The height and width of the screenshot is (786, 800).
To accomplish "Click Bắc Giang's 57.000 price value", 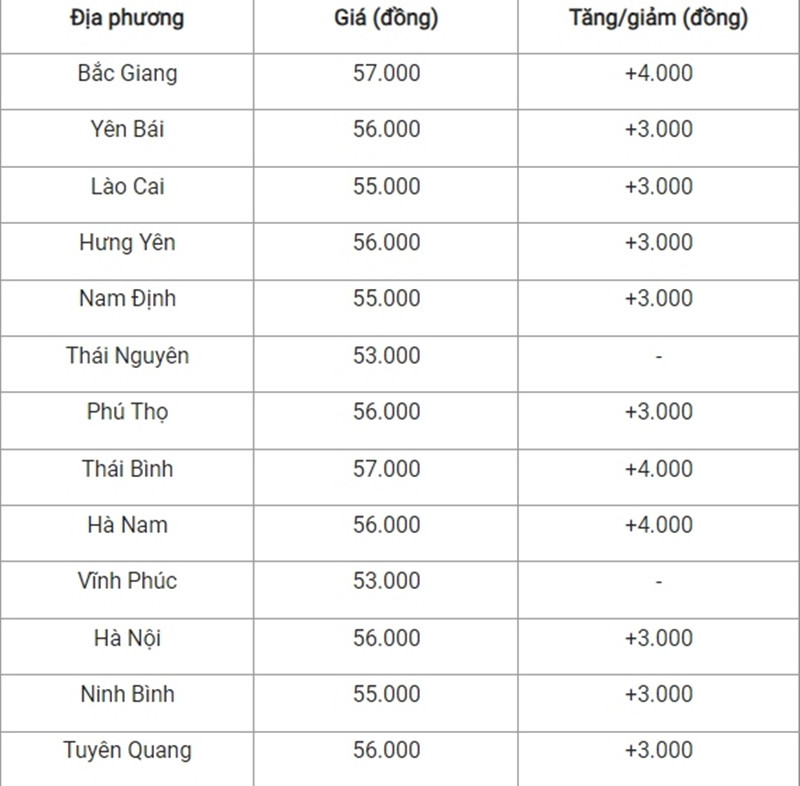I will pyautogui.click(x=386, y=73).
